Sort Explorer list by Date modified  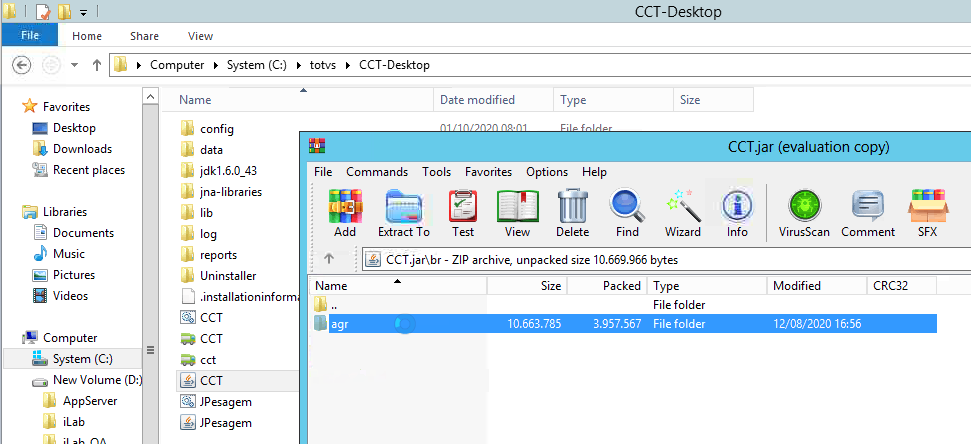click(493, 100)
